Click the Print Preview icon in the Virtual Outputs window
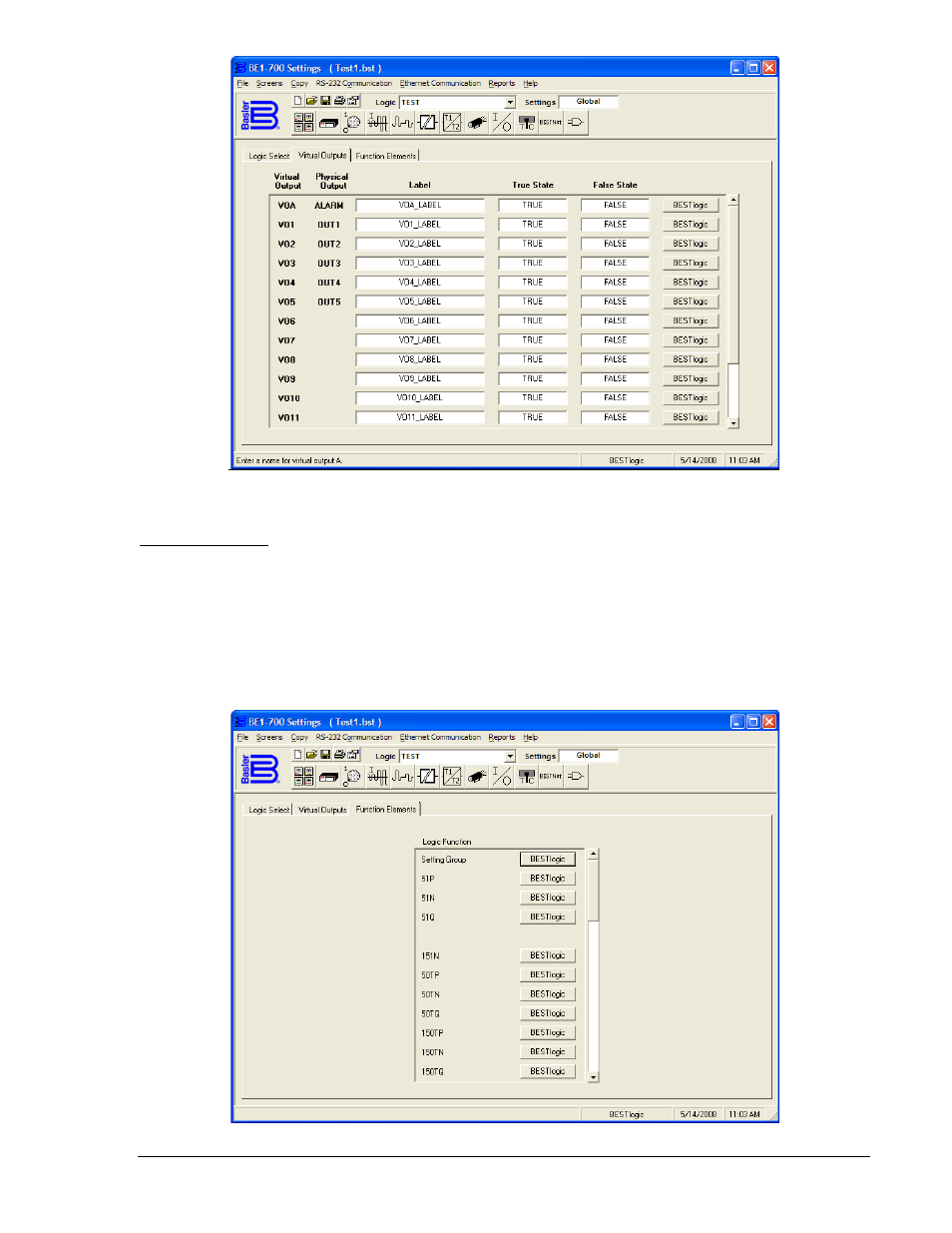Image resolution: width=952 pixels, height=1233 pixels. pyautogui.click(x=353, y=101)
